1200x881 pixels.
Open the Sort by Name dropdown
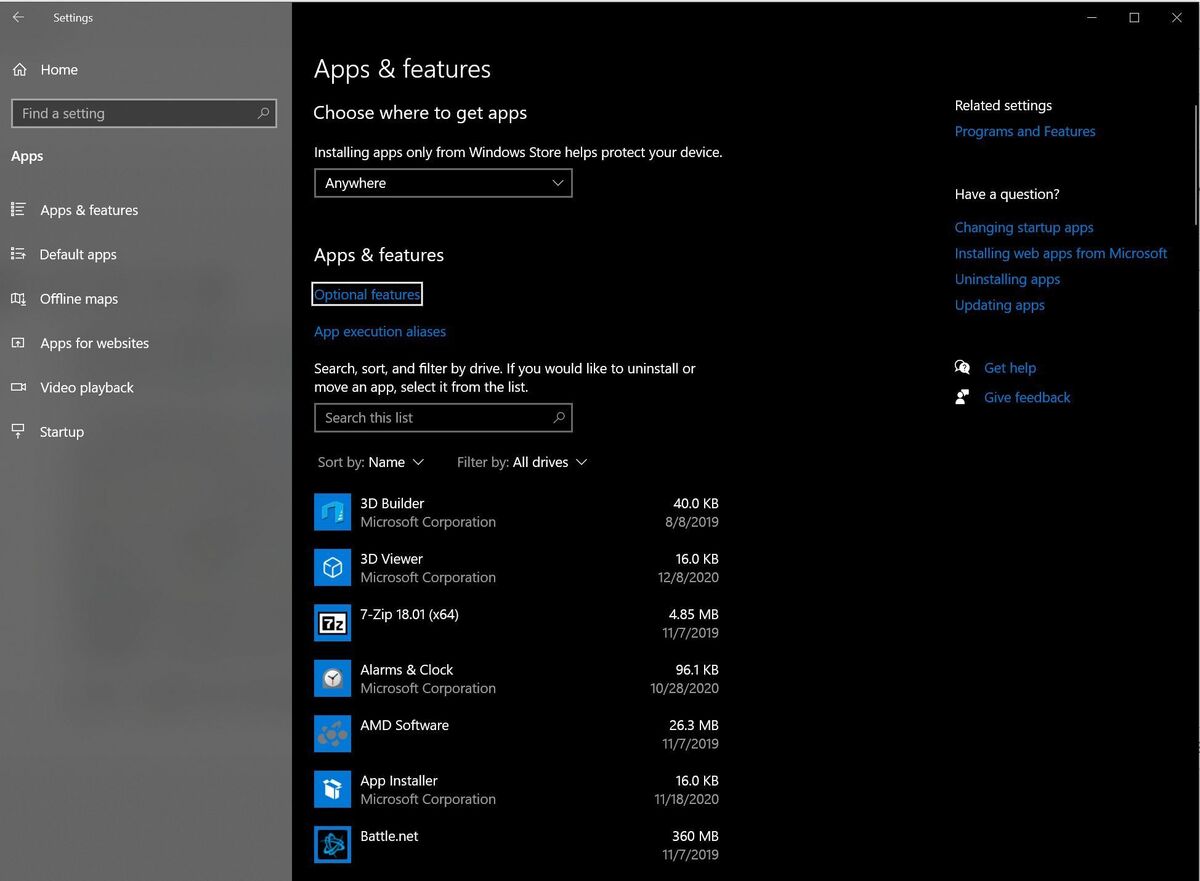click(371, 462)
